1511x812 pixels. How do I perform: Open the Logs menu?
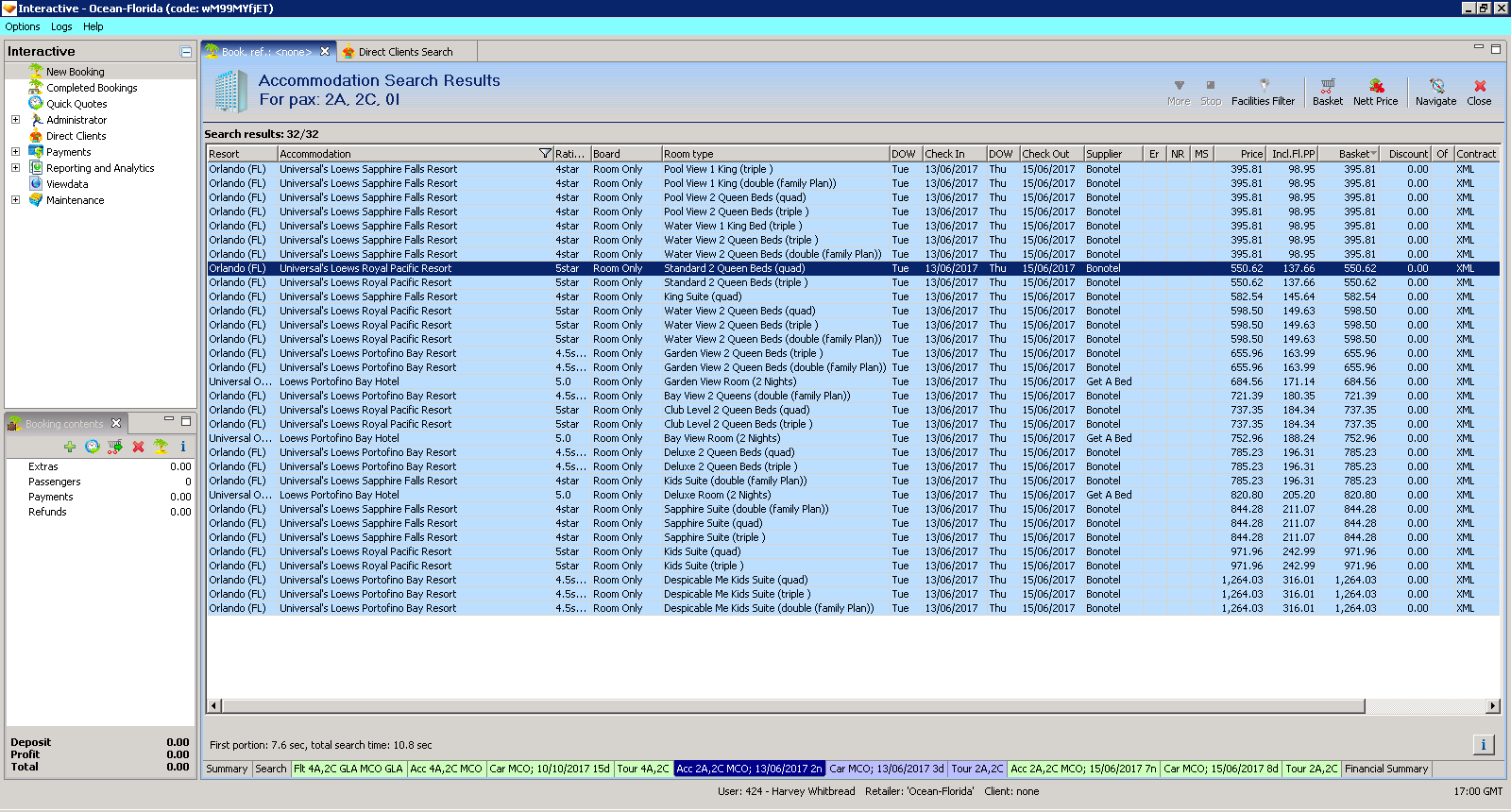tap(61, 26)
